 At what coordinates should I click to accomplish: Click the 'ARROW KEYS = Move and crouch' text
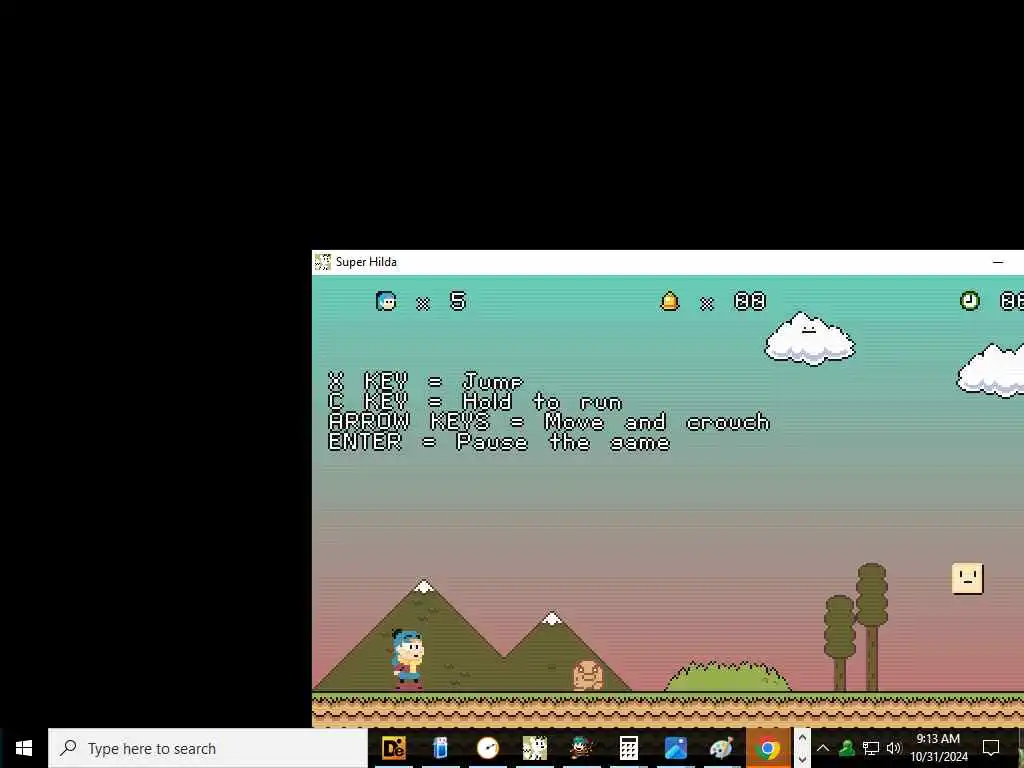(549, 422)
